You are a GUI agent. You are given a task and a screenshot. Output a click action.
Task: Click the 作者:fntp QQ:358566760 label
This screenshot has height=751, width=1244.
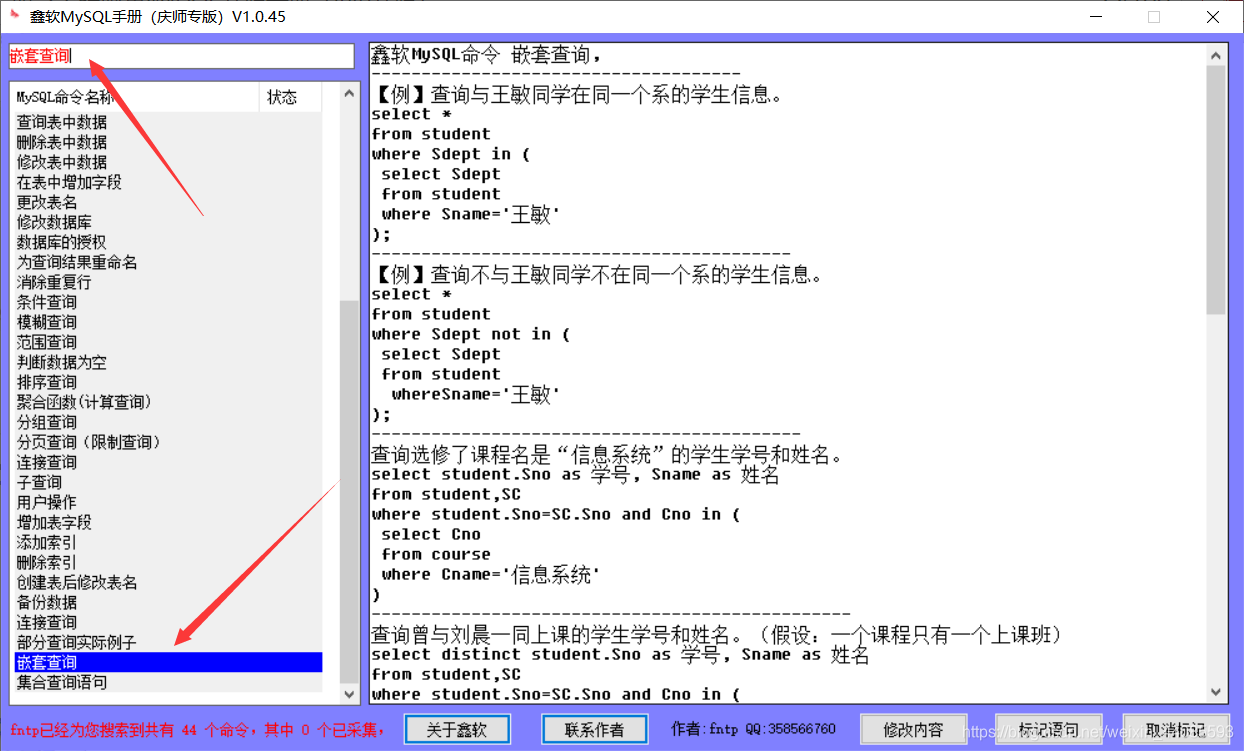tap(753, 729)
